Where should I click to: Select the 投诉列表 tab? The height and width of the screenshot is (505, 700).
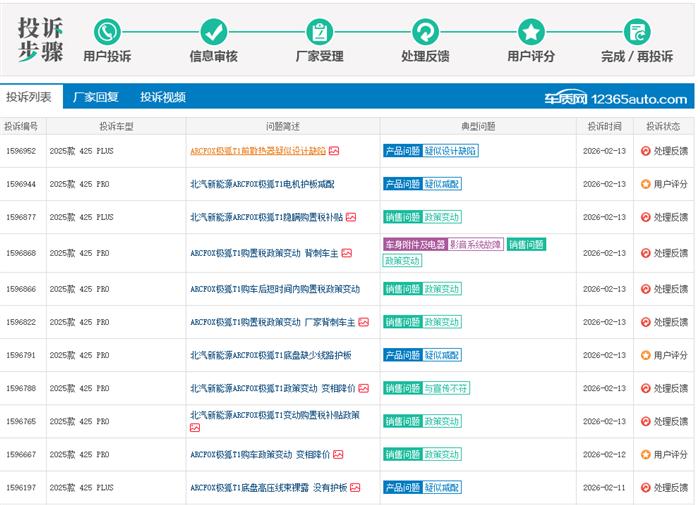(x=29, y=97)
